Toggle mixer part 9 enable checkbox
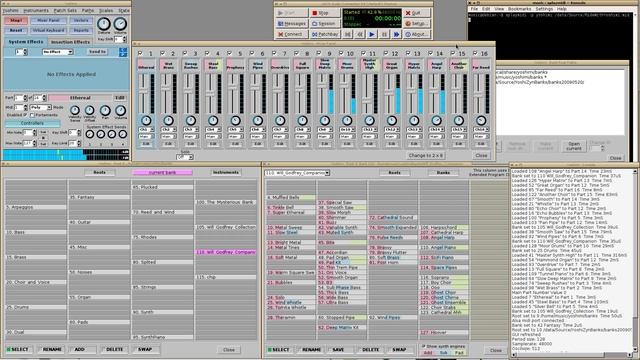 [x=319, y=53]
